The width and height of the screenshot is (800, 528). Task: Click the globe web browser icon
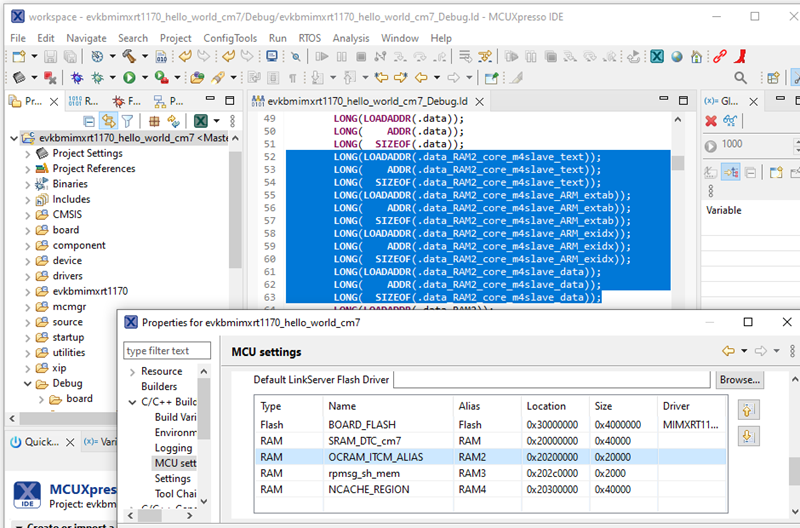coord(677,57)
